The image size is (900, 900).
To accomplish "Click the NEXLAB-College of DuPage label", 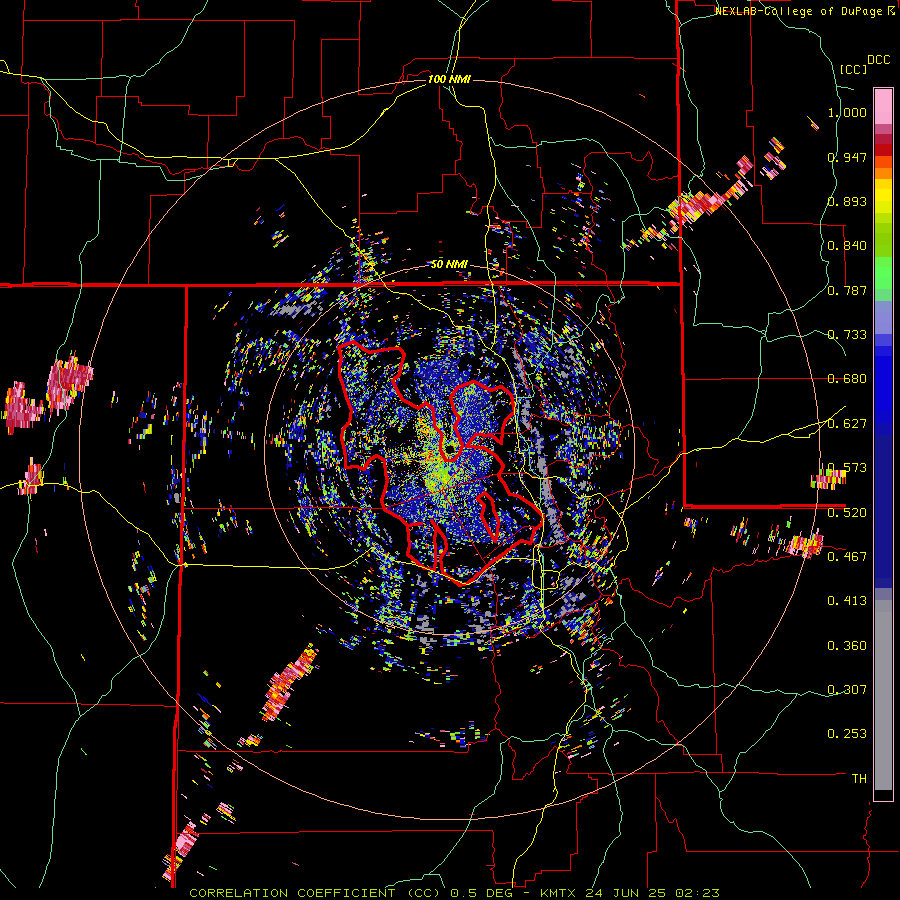I will [799, 11].
